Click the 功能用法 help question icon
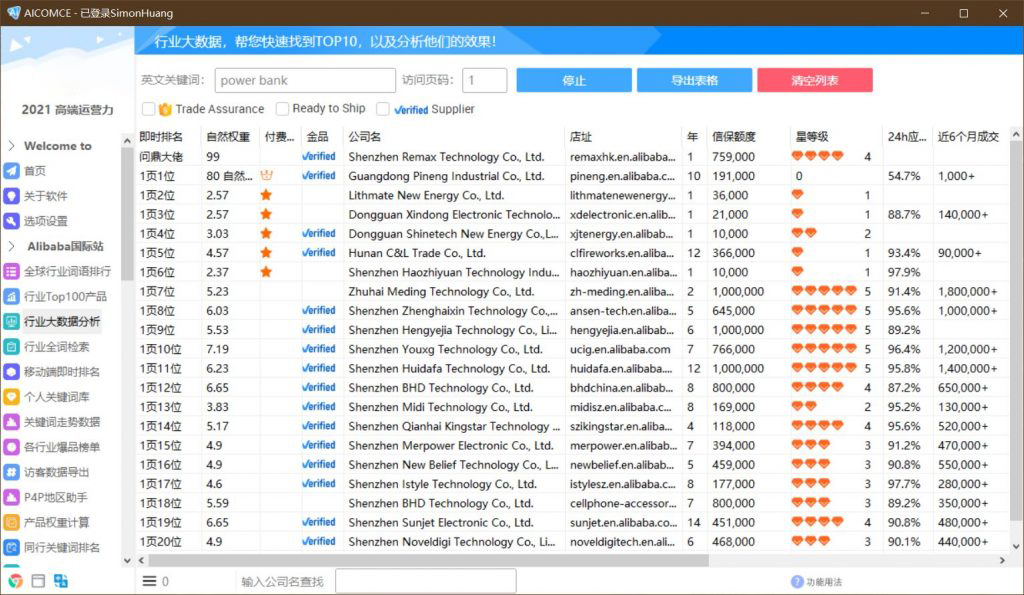Viewport: 1024px width, 595px height. pos(797,581)
